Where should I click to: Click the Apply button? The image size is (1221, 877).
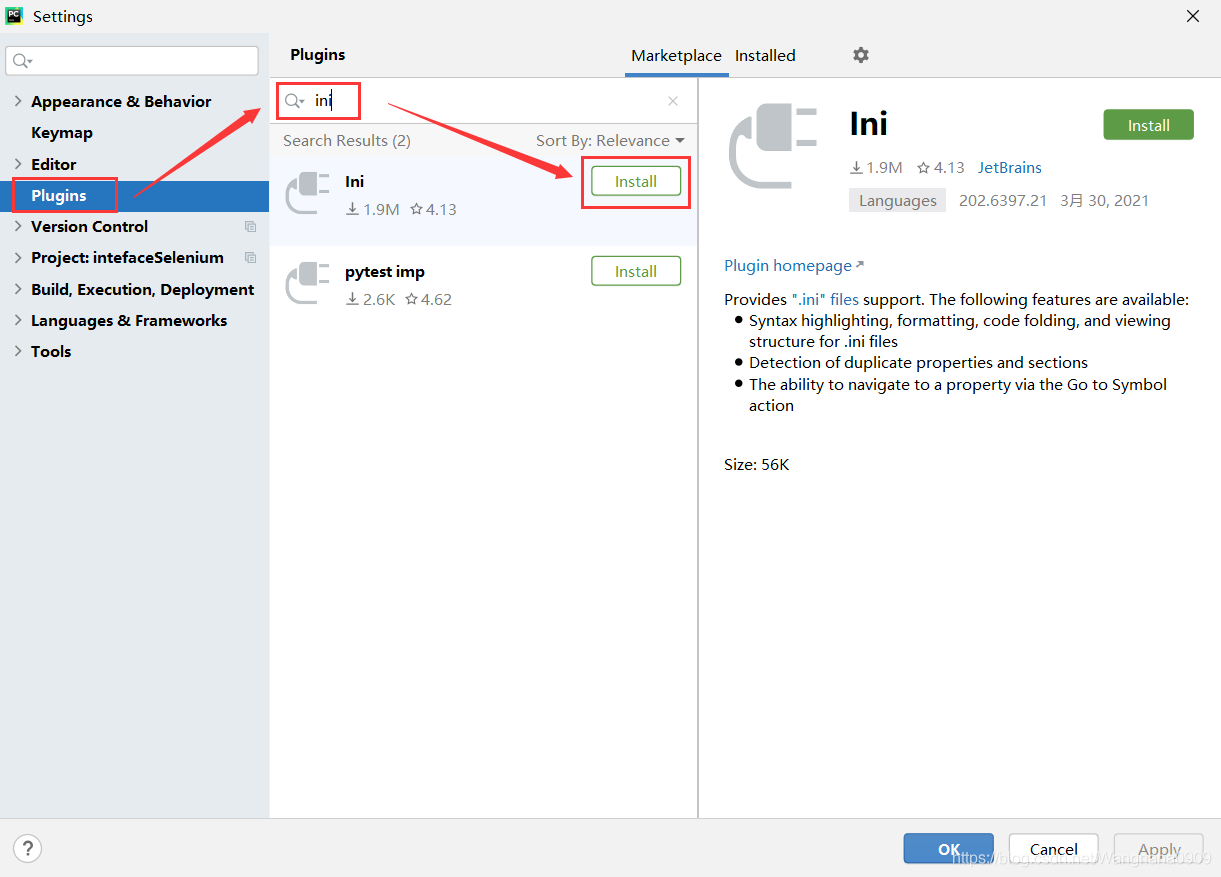coord(1159,849)
